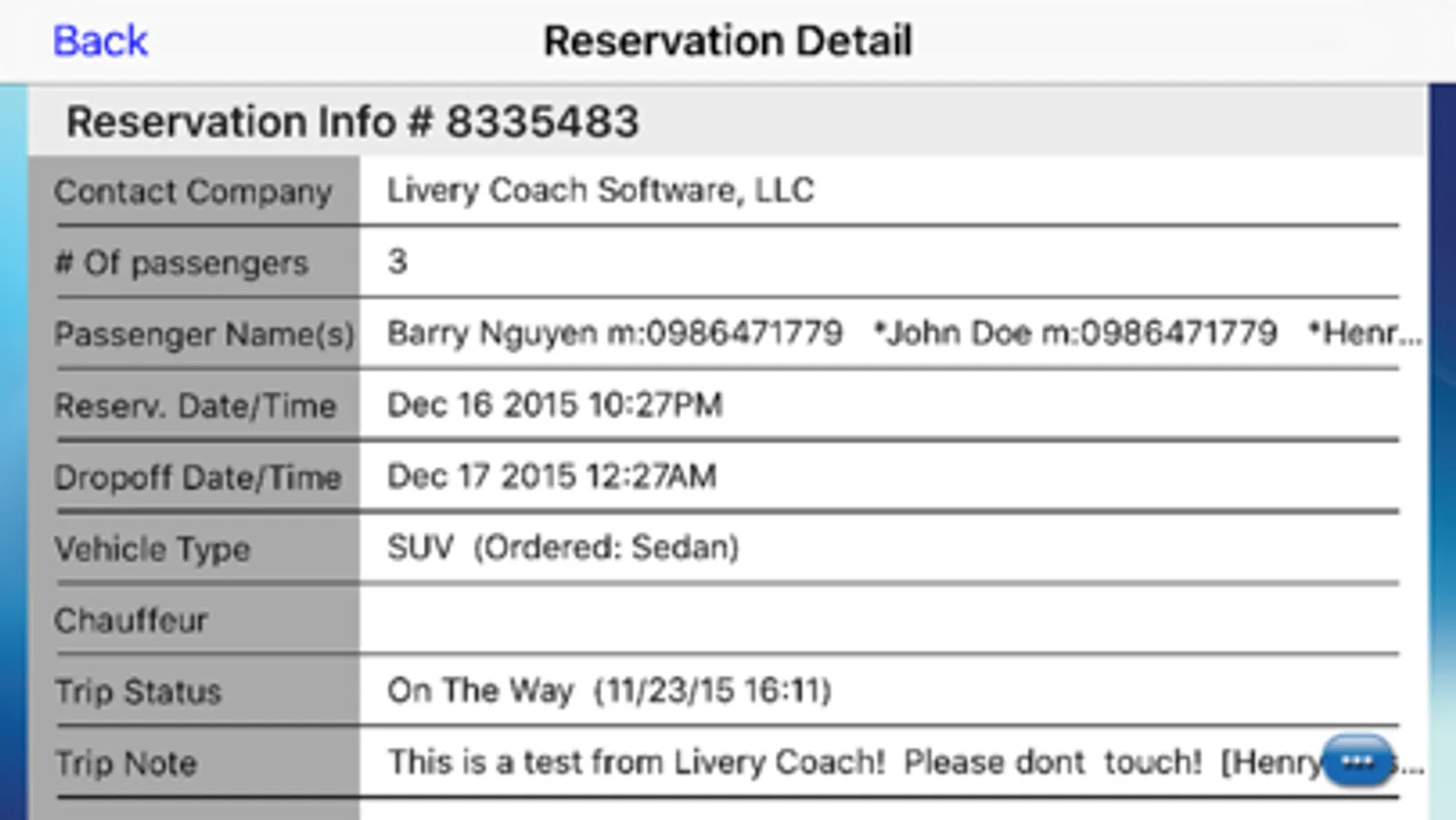The width and height of the screenshot is (1456, 820).
Task: Select the # Of passengers label
Action: tap(182, 263)
